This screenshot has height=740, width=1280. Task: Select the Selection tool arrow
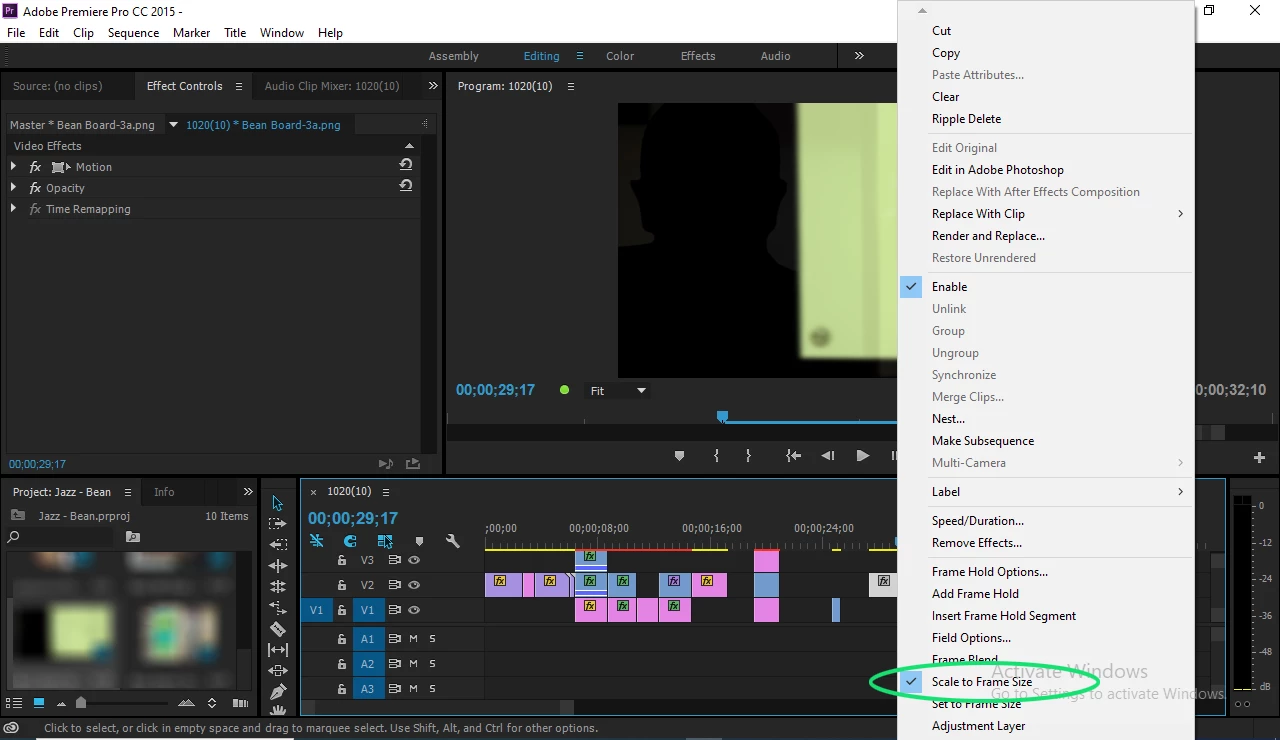pyautogui.click(x=278, y=503)
